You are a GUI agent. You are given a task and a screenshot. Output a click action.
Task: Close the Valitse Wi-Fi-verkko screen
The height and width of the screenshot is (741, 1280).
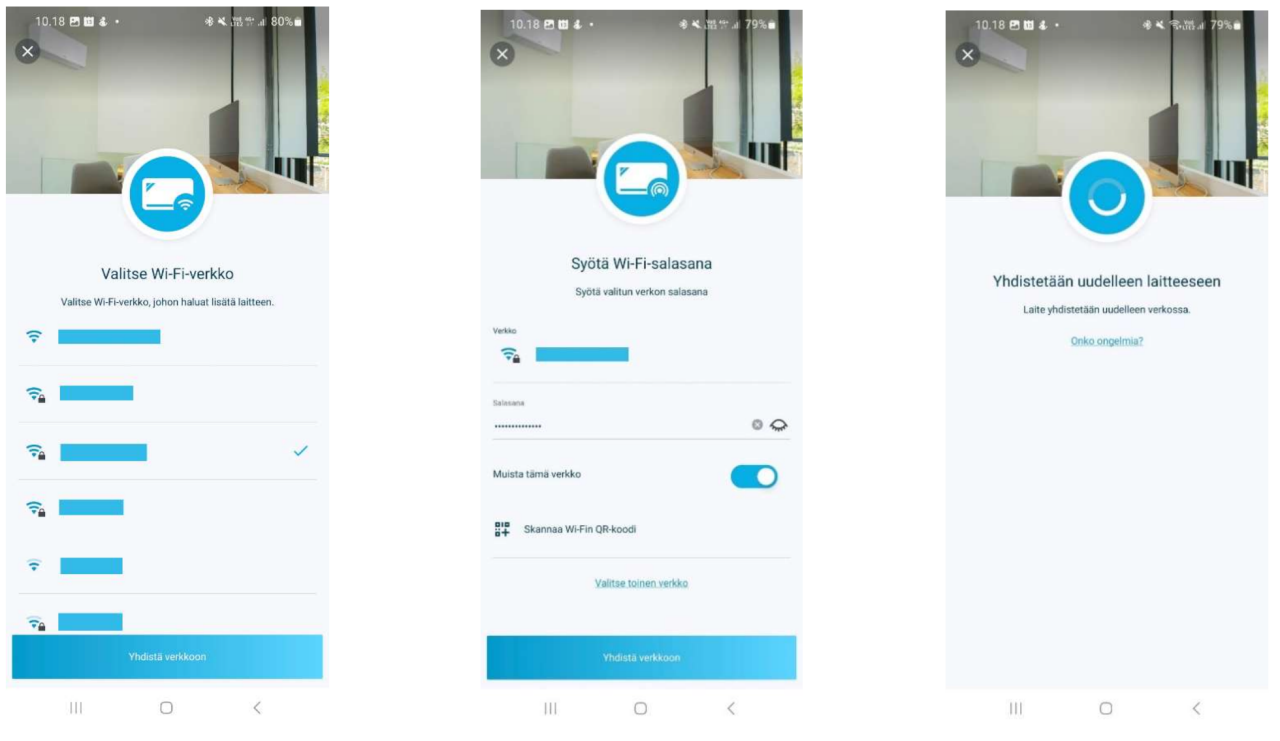[x=28, y=51]
